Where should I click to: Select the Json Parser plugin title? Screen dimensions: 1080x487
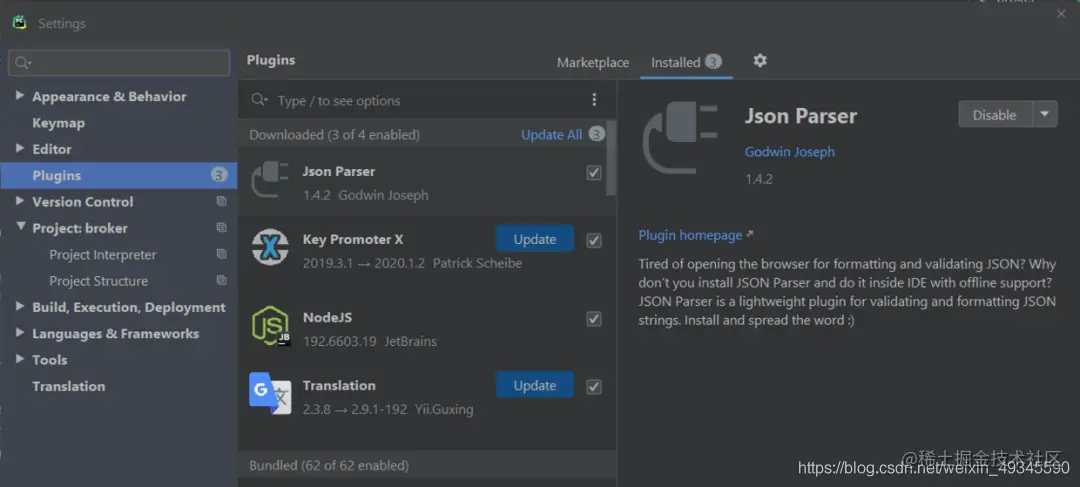pyautogui.click(x=338, y=171)
